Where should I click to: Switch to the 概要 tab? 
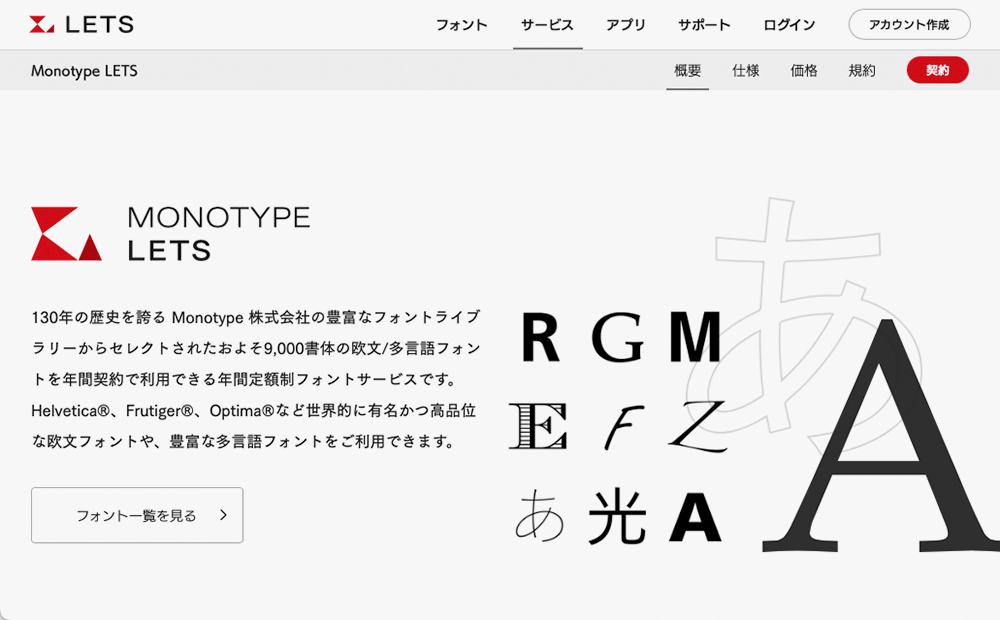686,70
